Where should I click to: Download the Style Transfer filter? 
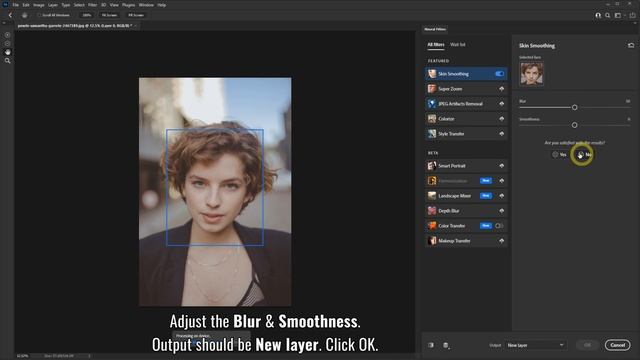click(501, 134)
